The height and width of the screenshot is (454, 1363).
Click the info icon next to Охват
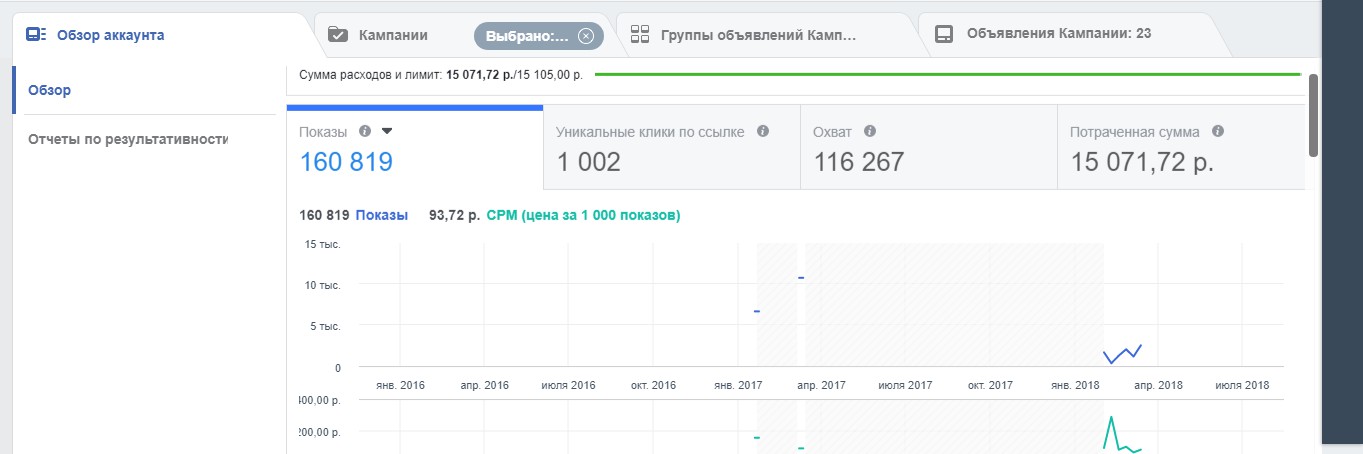(x=870, y=131)
